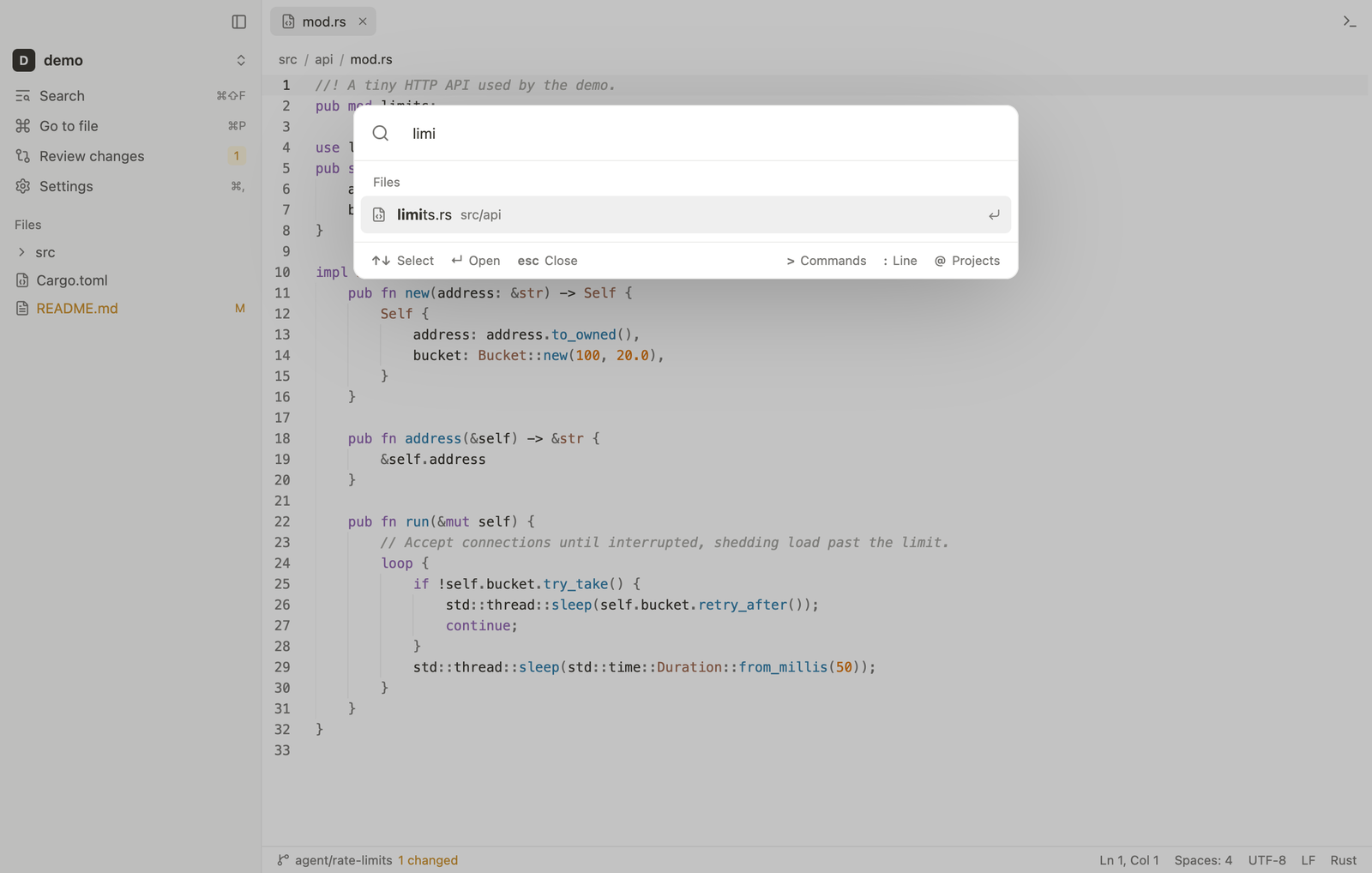Change encoding via 'UTF-8'
Viewport: 1372px width, 873px height.
(x=1267, y=860)
